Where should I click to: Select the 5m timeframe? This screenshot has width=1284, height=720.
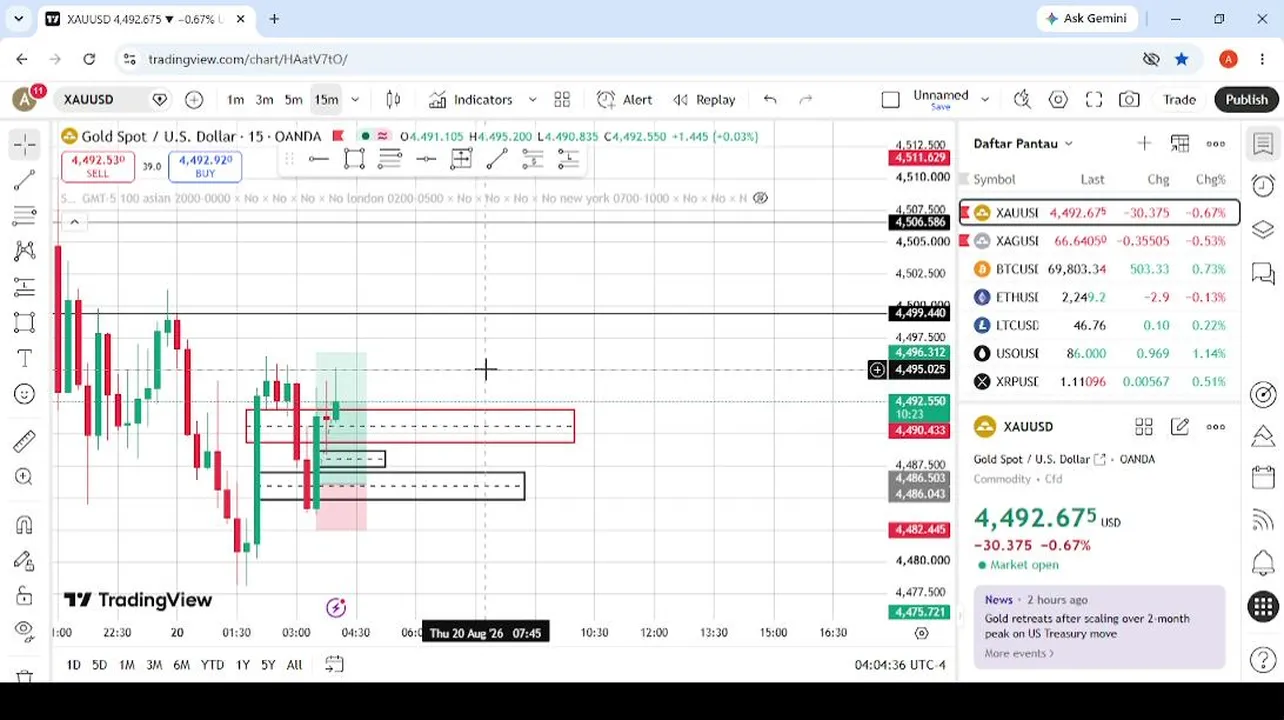tap(293, 99)
